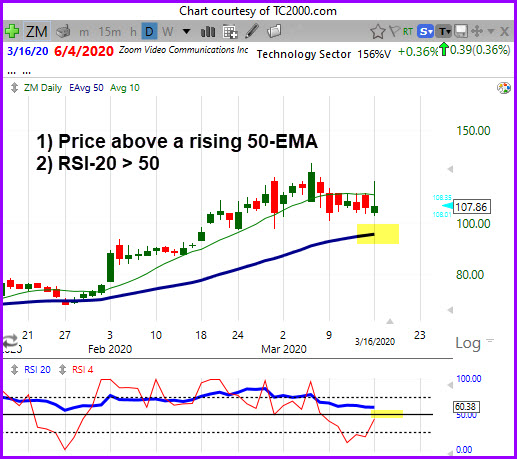
Task: Click the red 6/4/2020 date label
Action: 84,51
